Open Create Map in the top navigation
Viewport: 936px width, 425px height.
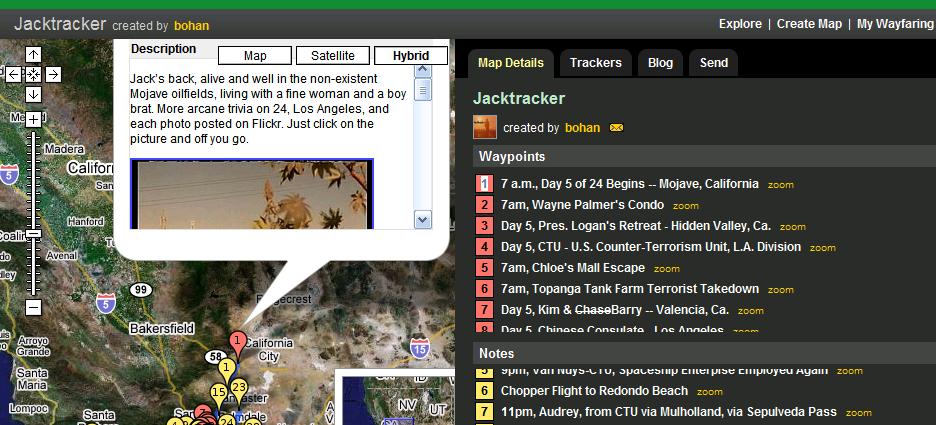(809, 24)
